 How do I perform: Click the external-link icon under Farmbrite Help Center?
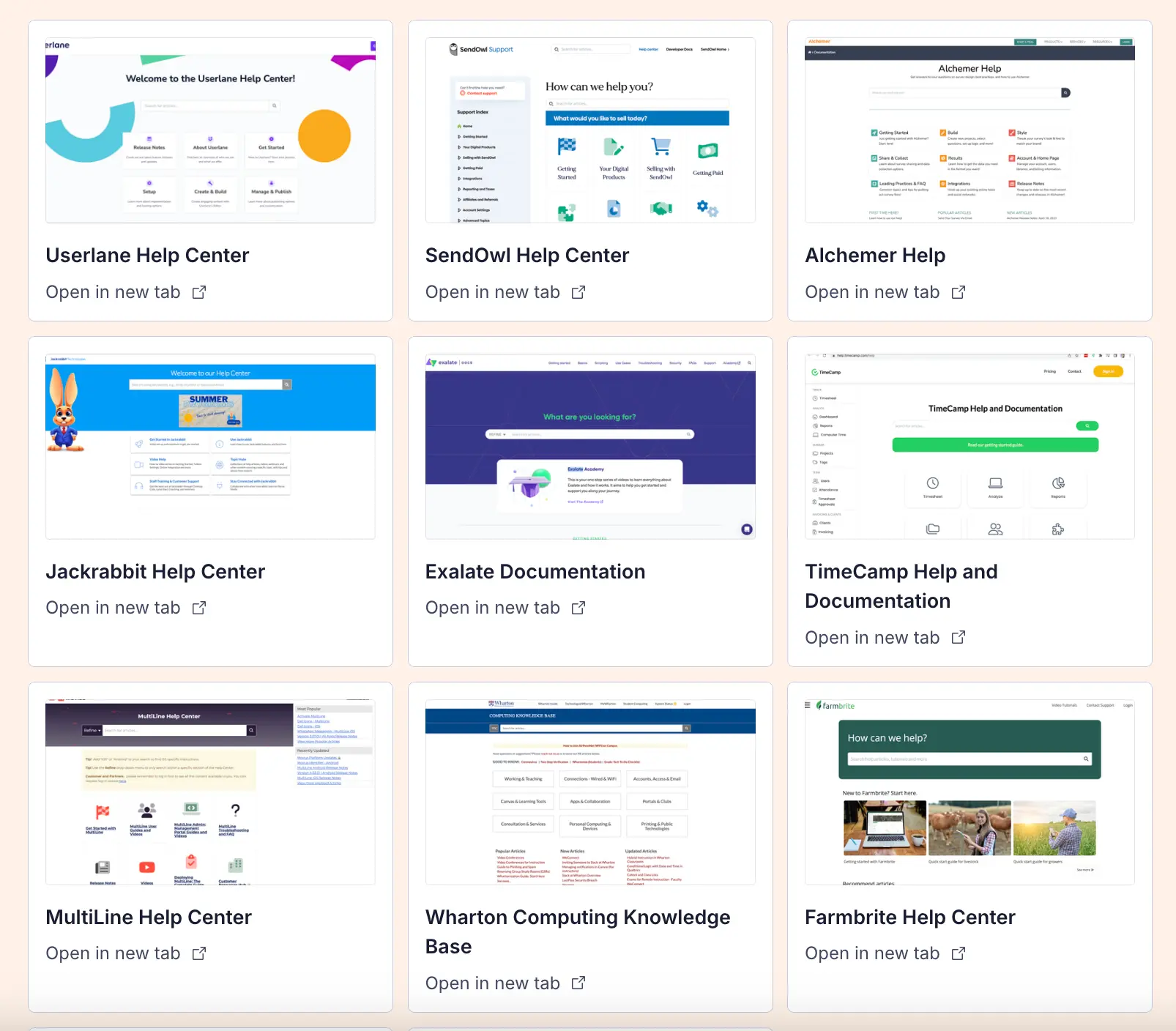click(959, 953)
